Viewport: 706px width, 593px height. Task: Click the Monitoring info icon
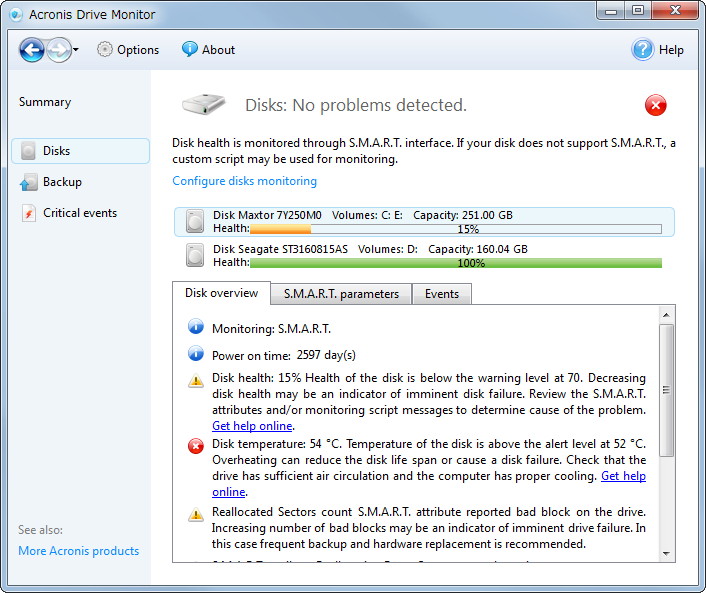tap(195, 326)
